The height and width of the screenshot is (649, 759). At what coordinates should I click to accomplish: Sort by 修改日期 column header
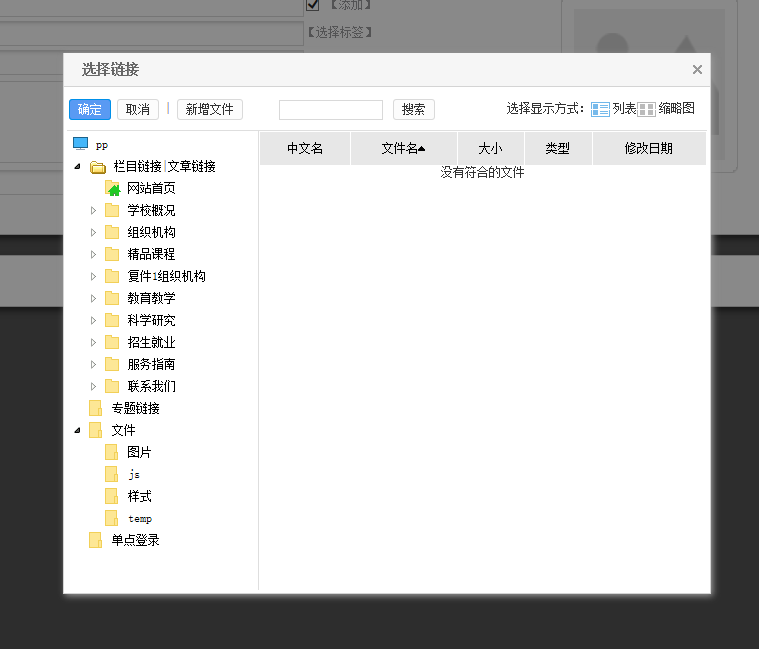[x=649, y=149]
